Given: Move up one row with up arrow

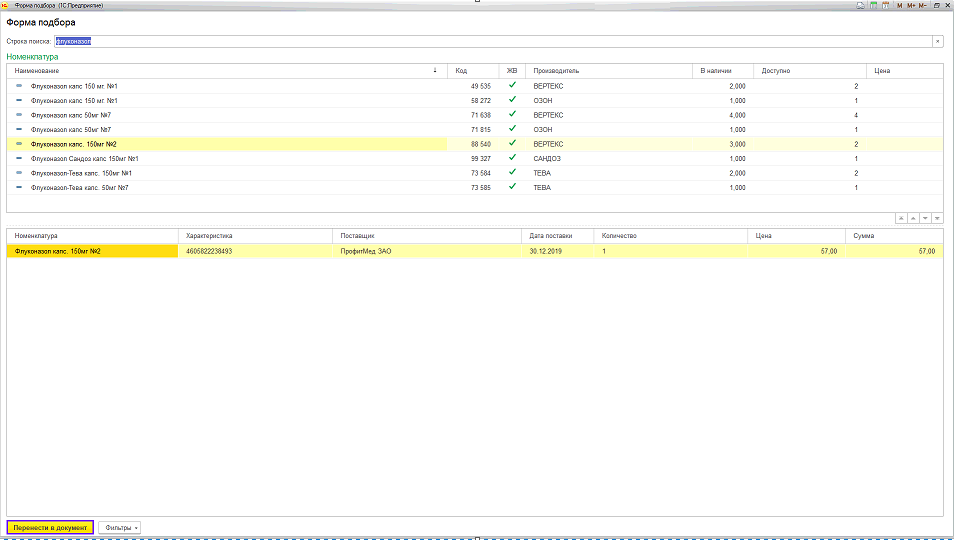Looking at the screenshot, I should click(913, 218).
